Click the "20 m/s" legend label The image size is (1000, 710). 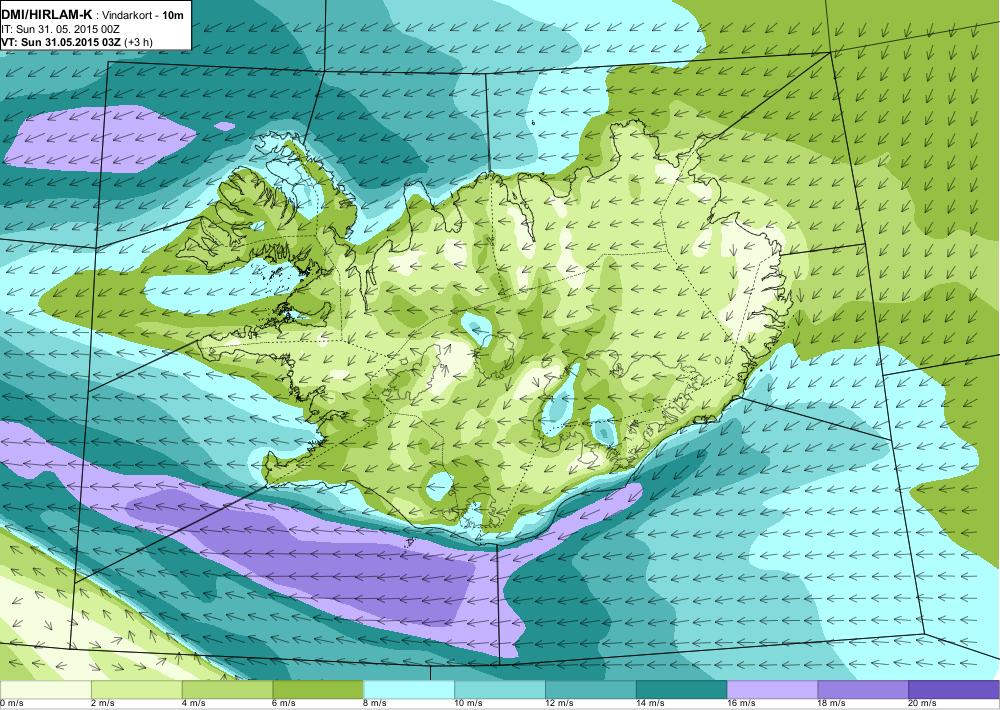click(x=923, y=704)
